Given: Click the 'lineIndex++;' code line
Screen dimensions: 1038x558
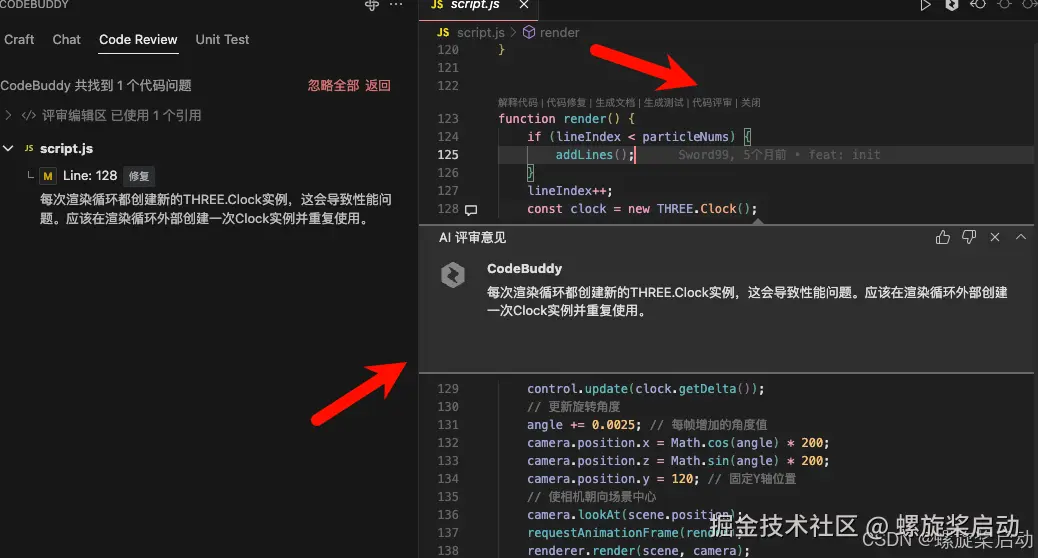Looking at the screenshot, I should pyautogui.click(x=569, y=191).
